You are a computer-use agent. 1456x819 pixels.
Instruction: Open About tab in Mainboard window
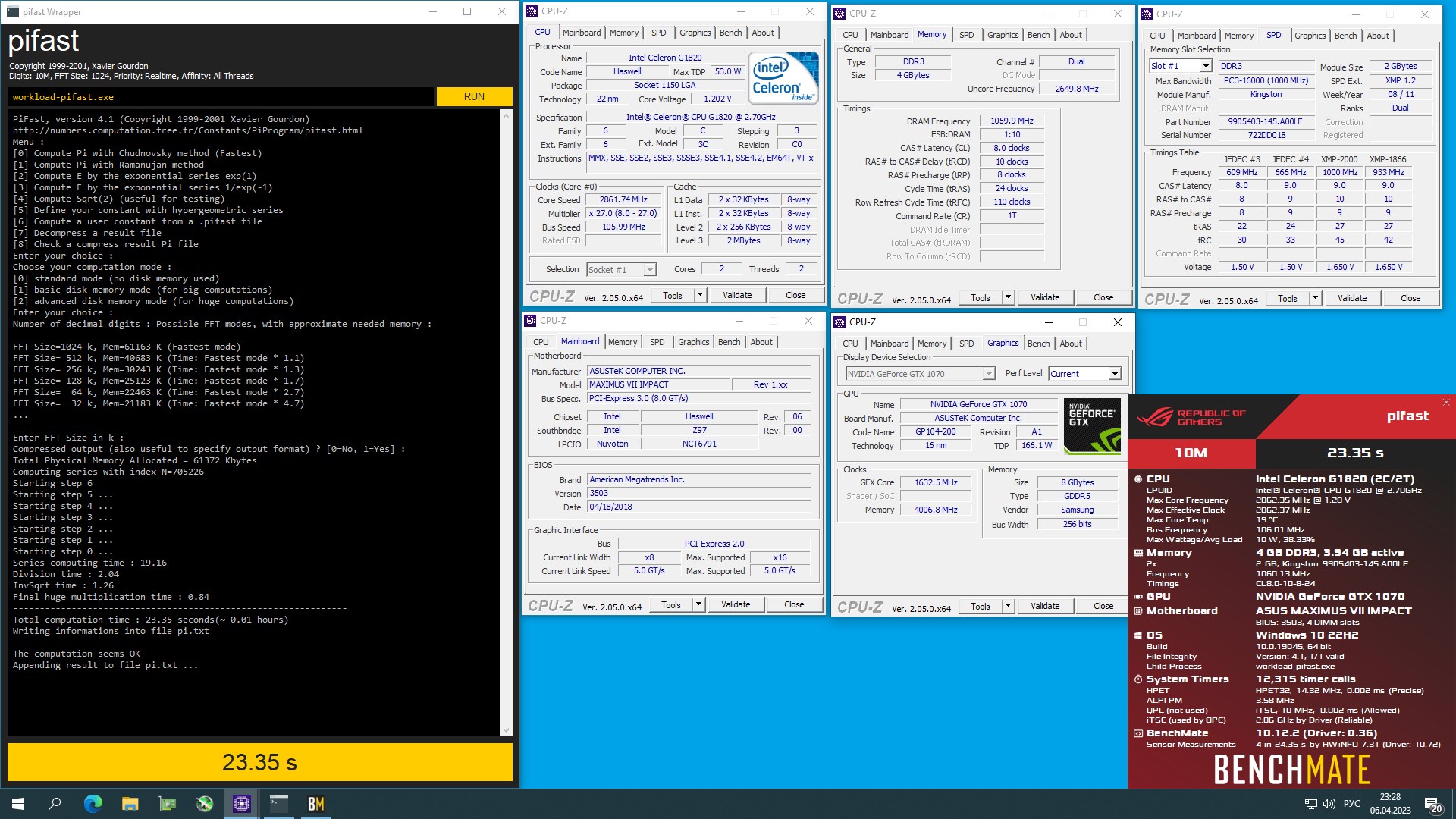click(x=761, y=342)
